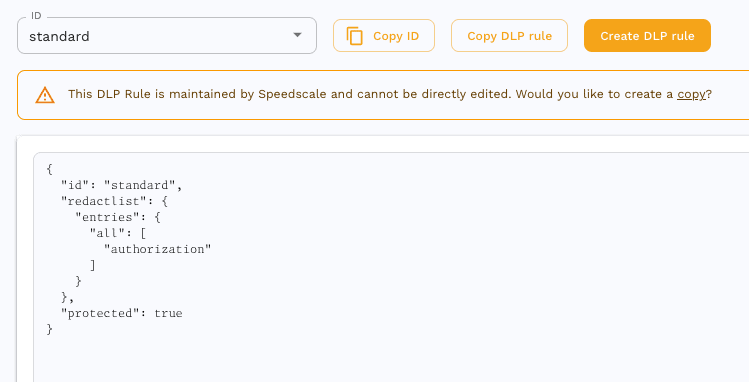The image size is (749, 382).
Task: Click the closing square bracket of the all array
Action: click(x=93, y=265)
